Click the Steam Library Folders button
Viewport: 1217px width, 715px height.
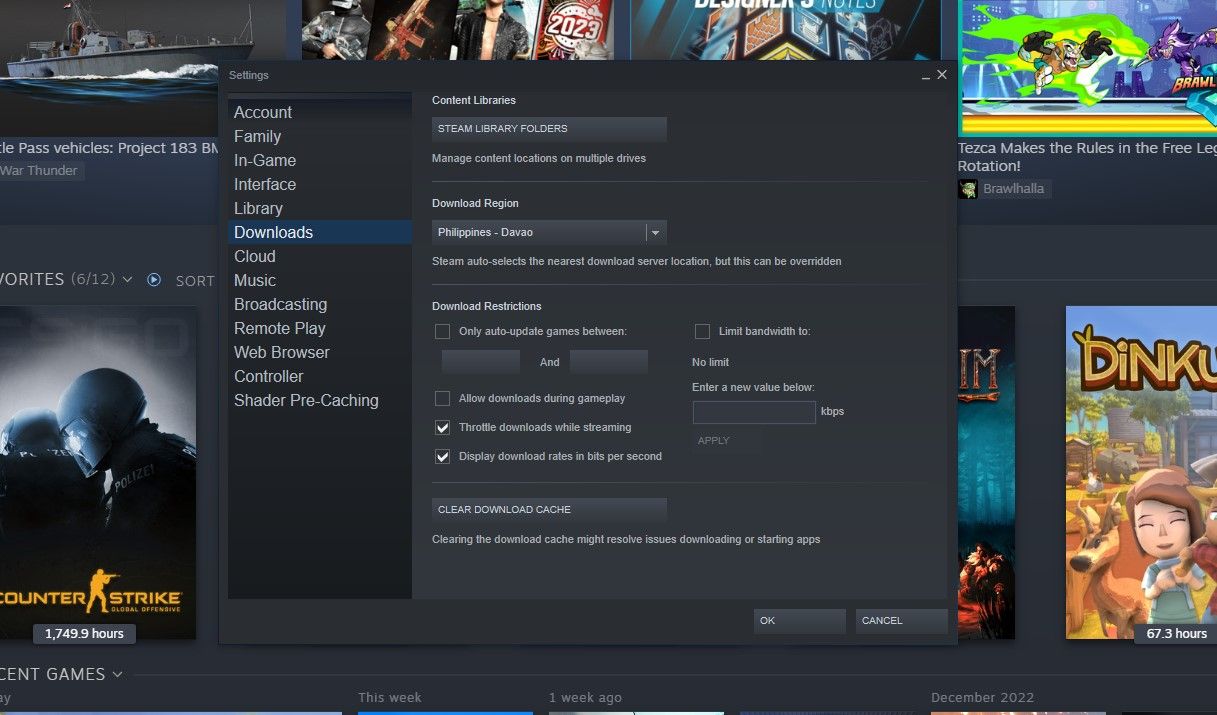click(549, 129)
